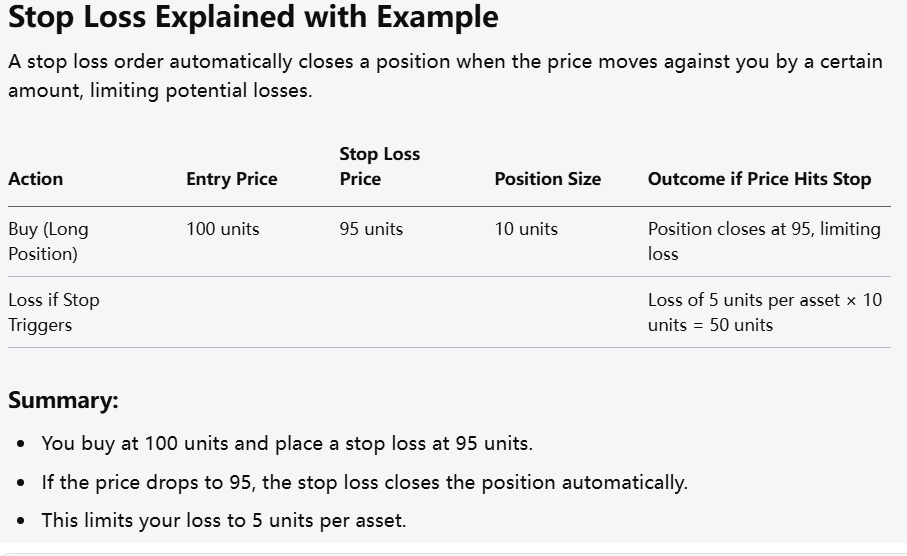Click the bullet dot before "You buy at 100"

21,443
